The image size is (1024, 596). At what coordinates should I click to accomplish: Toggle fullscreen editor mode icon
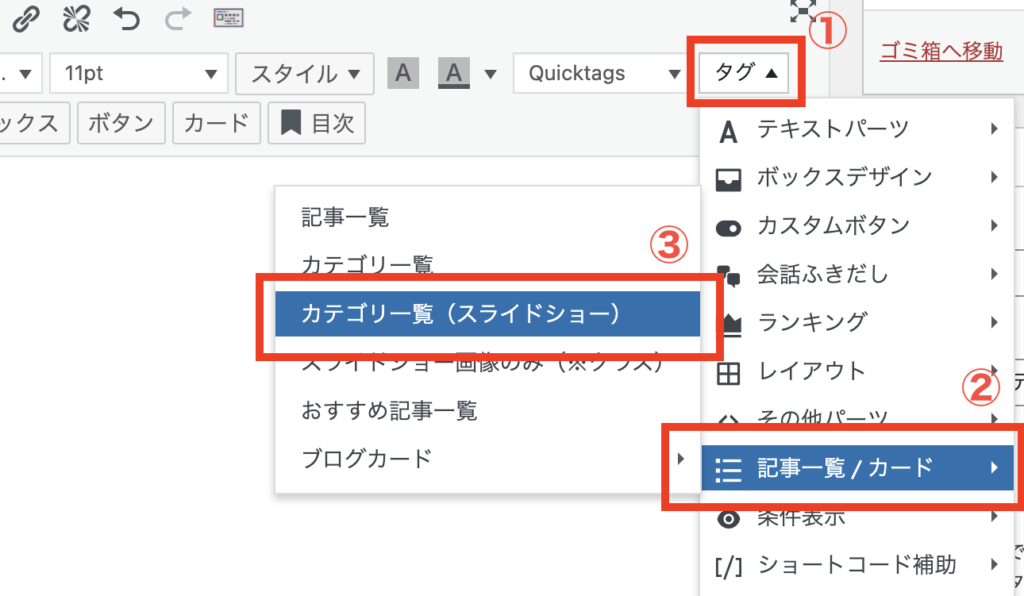click(803, 10)
